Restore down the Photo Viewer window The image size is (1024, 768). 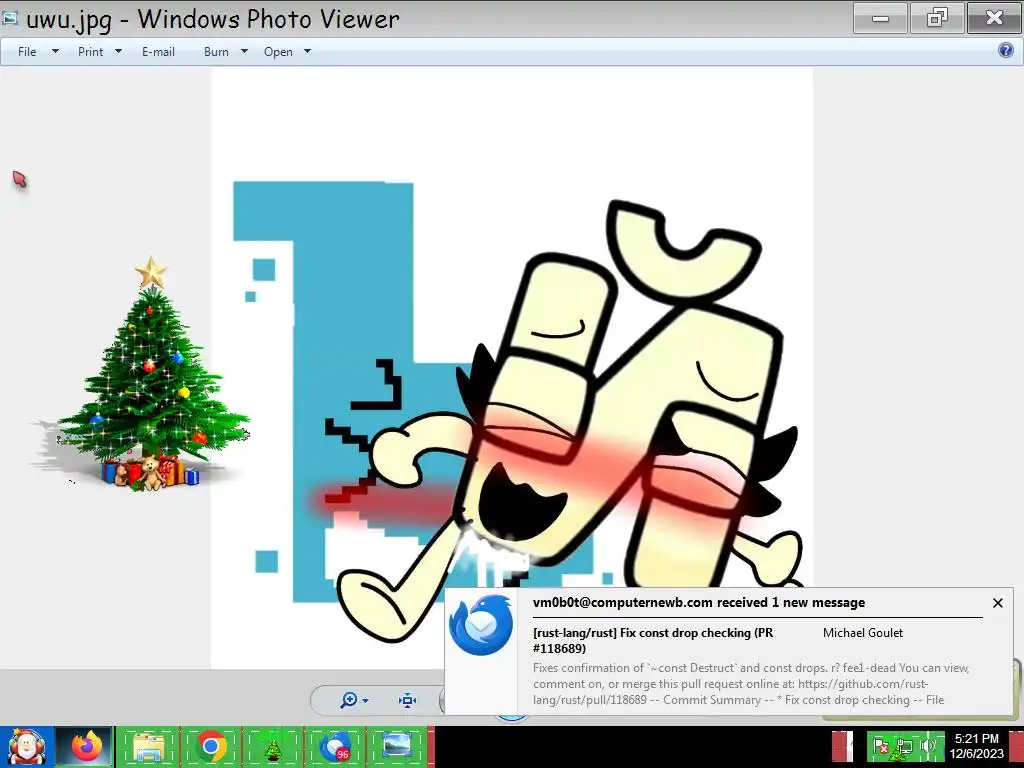coord(936,18)
